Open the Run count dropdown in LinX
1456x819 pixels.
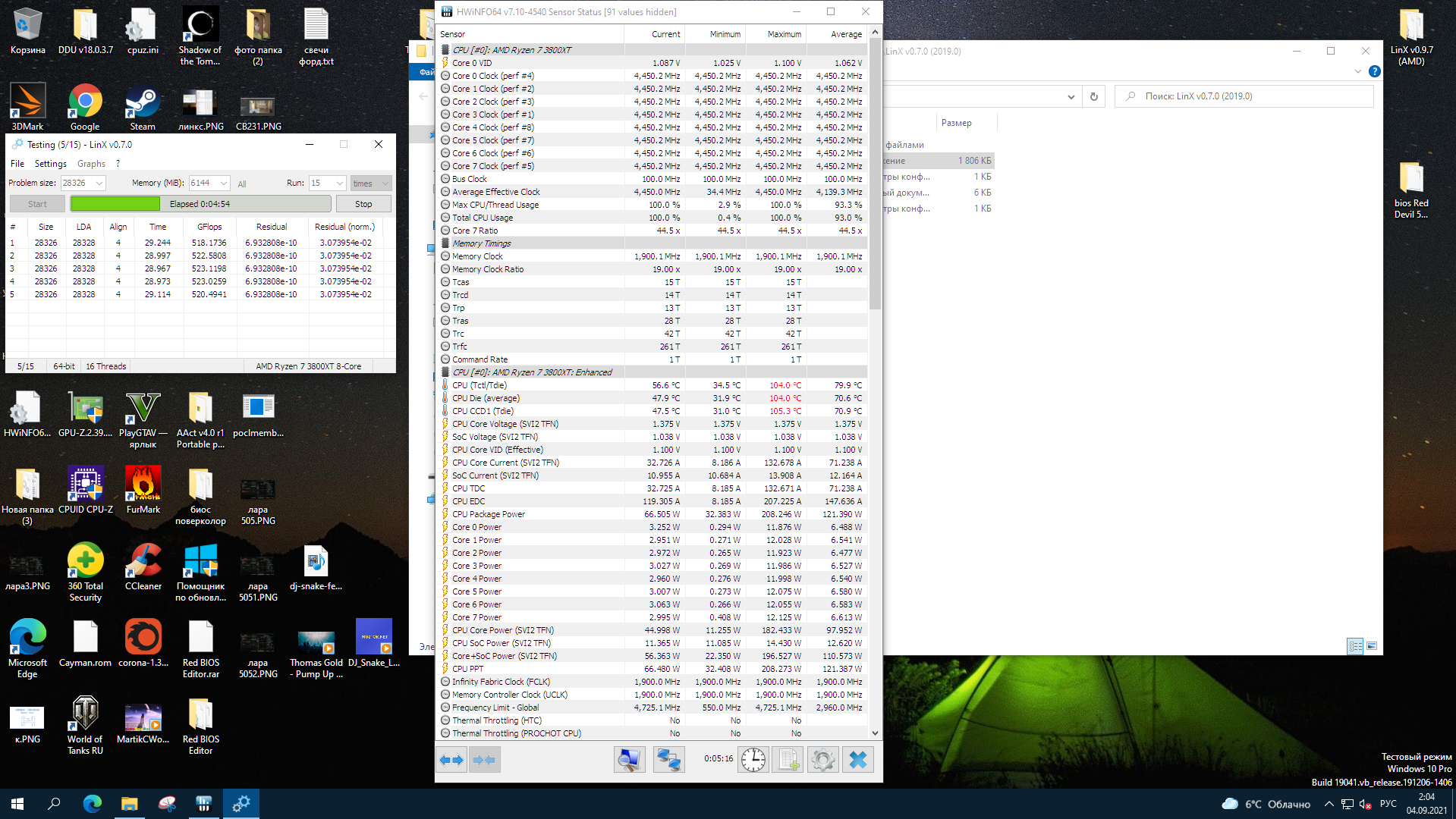(x=340, y=183)
